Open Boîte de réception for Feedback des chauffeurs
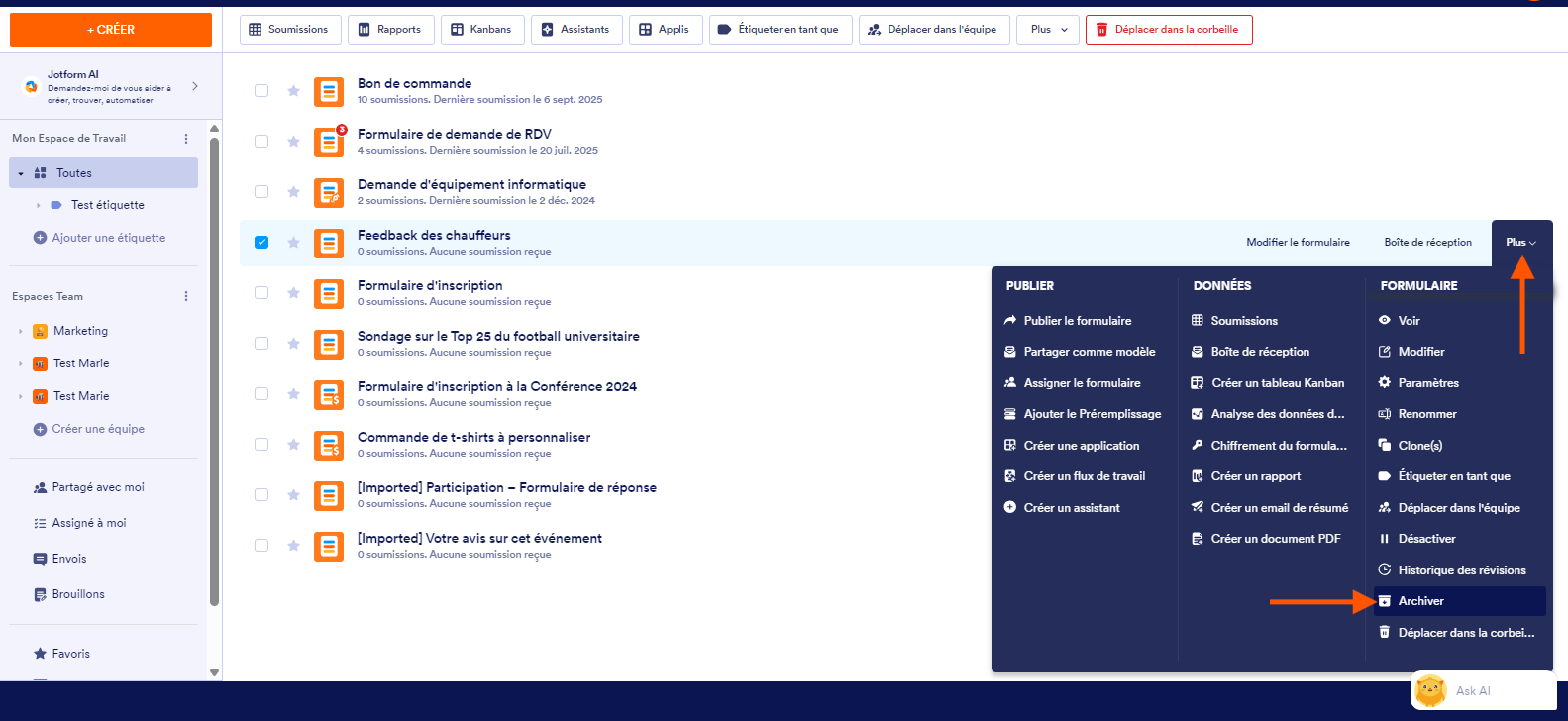Image resolution: width=1568 pixels, height=721 pixels. pos(1427,243)
